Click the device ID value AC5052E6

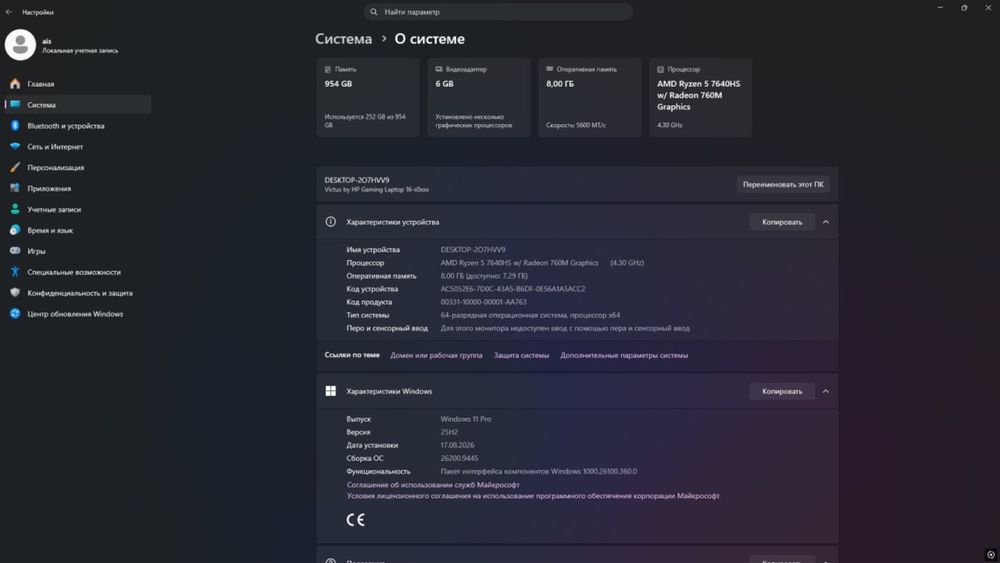pyautogui.click(x=513, y=289)
